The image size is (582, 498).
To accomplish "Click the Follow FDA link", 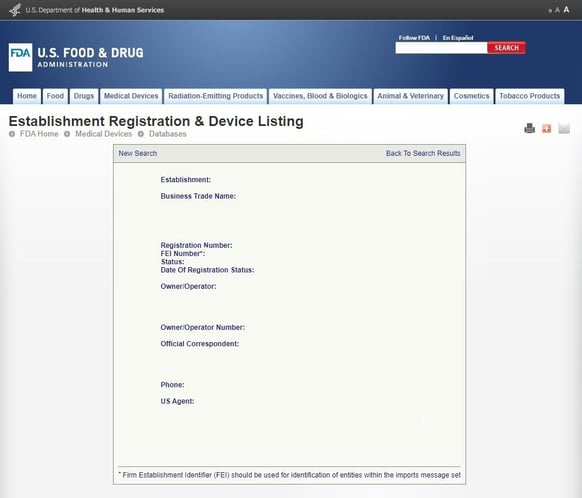I will tap(414, 38).
